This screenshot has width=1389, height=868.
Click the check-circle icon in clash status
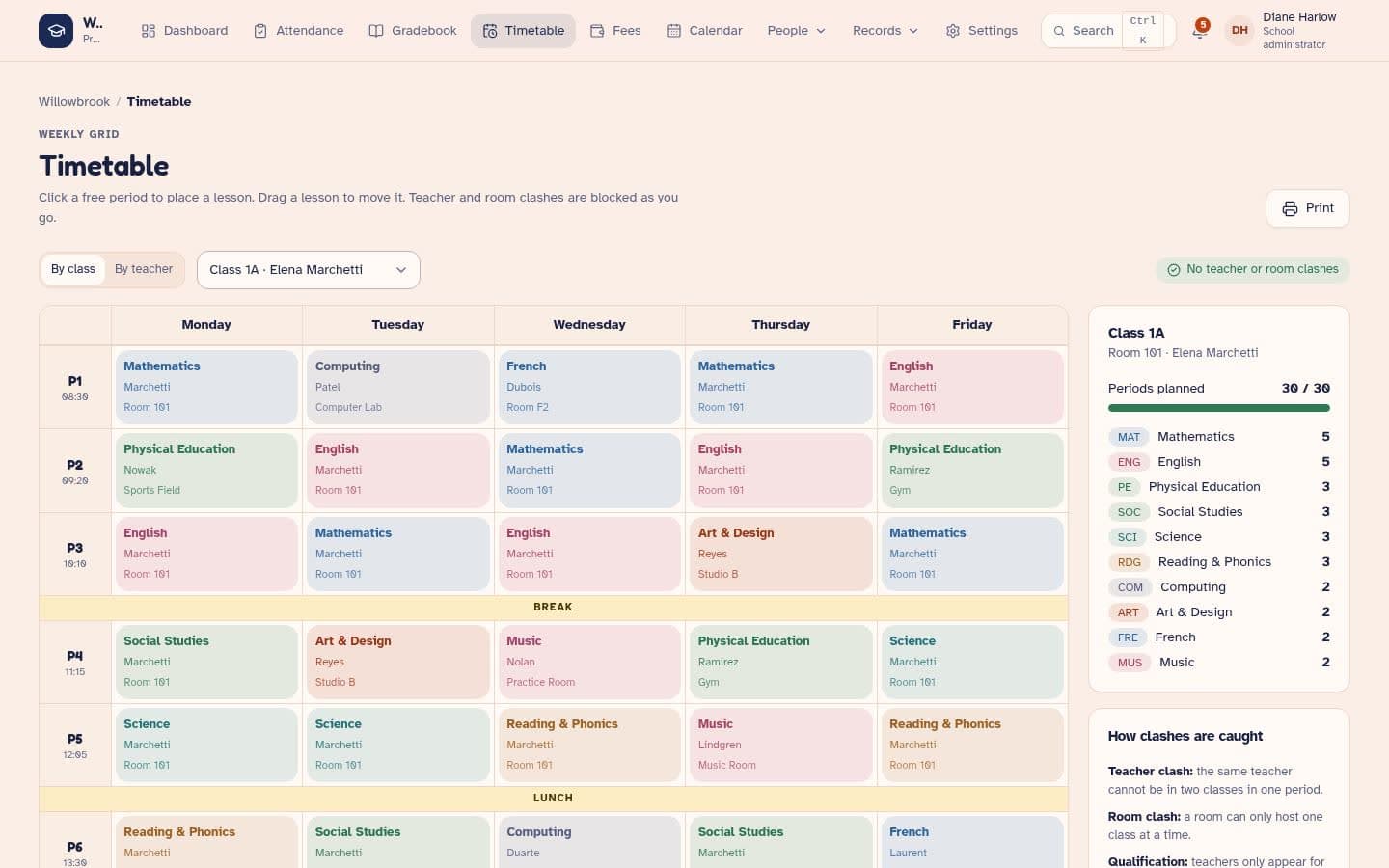(x=1174, y=270)
